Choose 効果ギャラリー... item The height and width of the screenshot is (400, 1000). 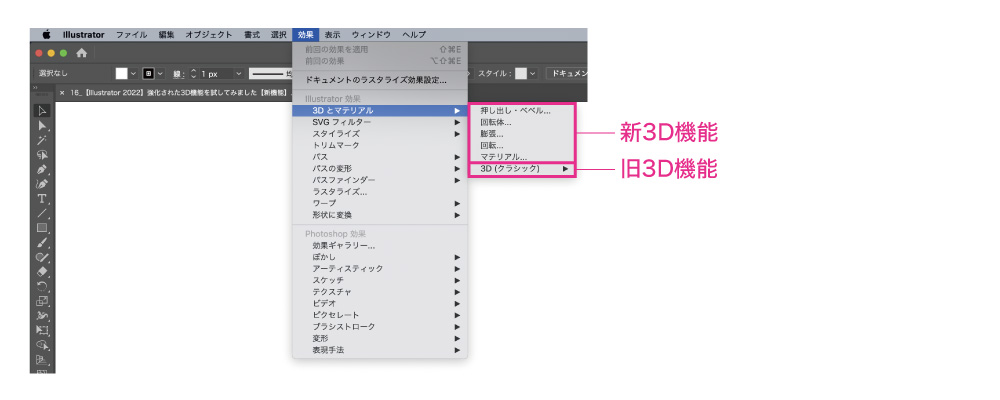coord(380,246)
